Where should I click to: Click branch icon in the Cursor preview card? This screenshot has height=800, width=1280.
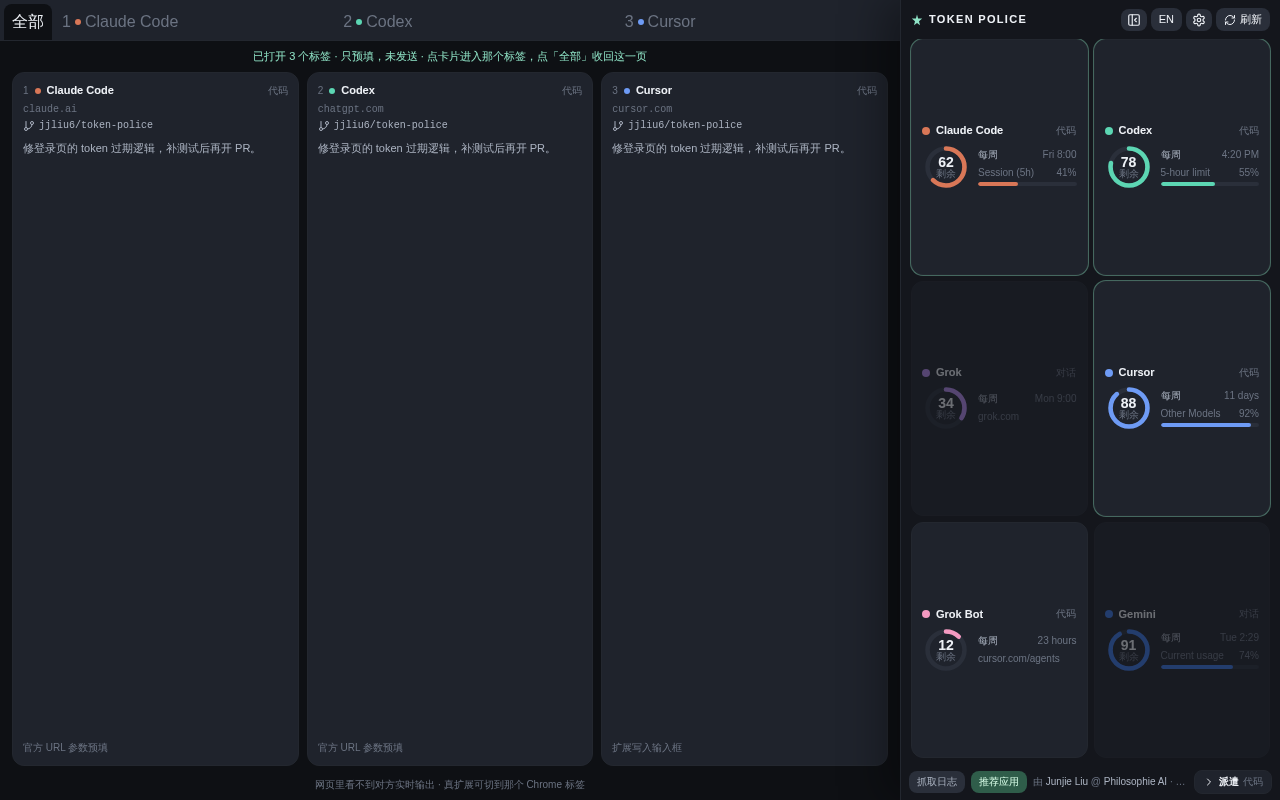(x=618, y=126)
